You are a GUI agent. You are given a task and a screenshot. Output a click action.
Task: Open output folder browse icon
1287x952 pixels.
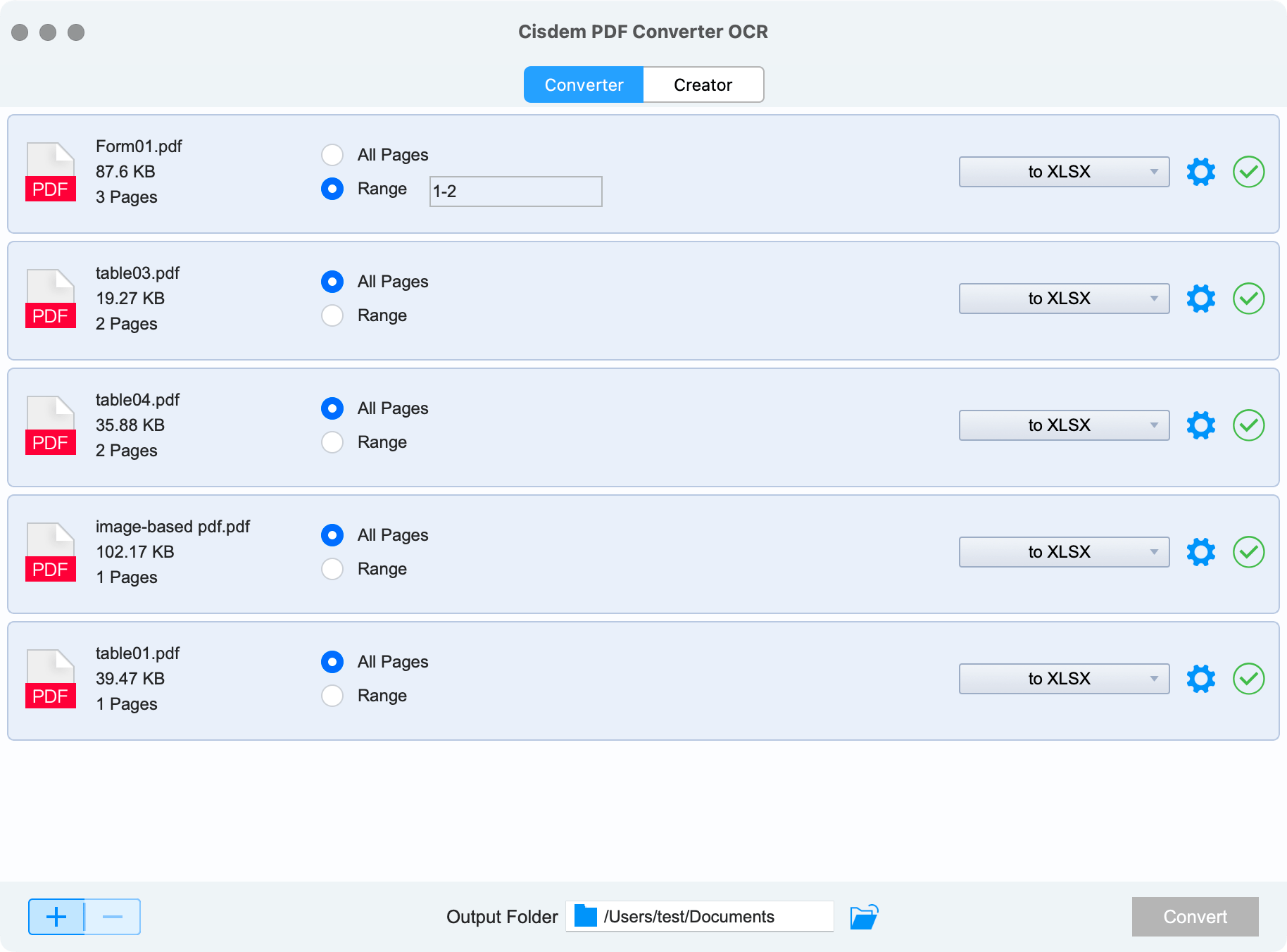pyautogui.click(x=864, y=917)
